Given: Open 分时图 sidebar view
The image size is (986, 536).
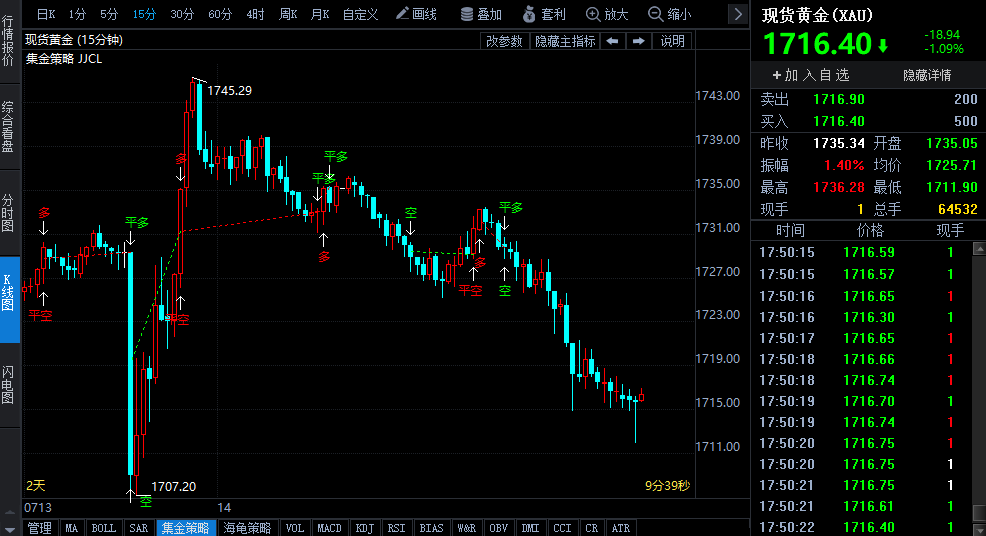Looking at the screenshot, I should pyautogui.click(x=8, y=213).
